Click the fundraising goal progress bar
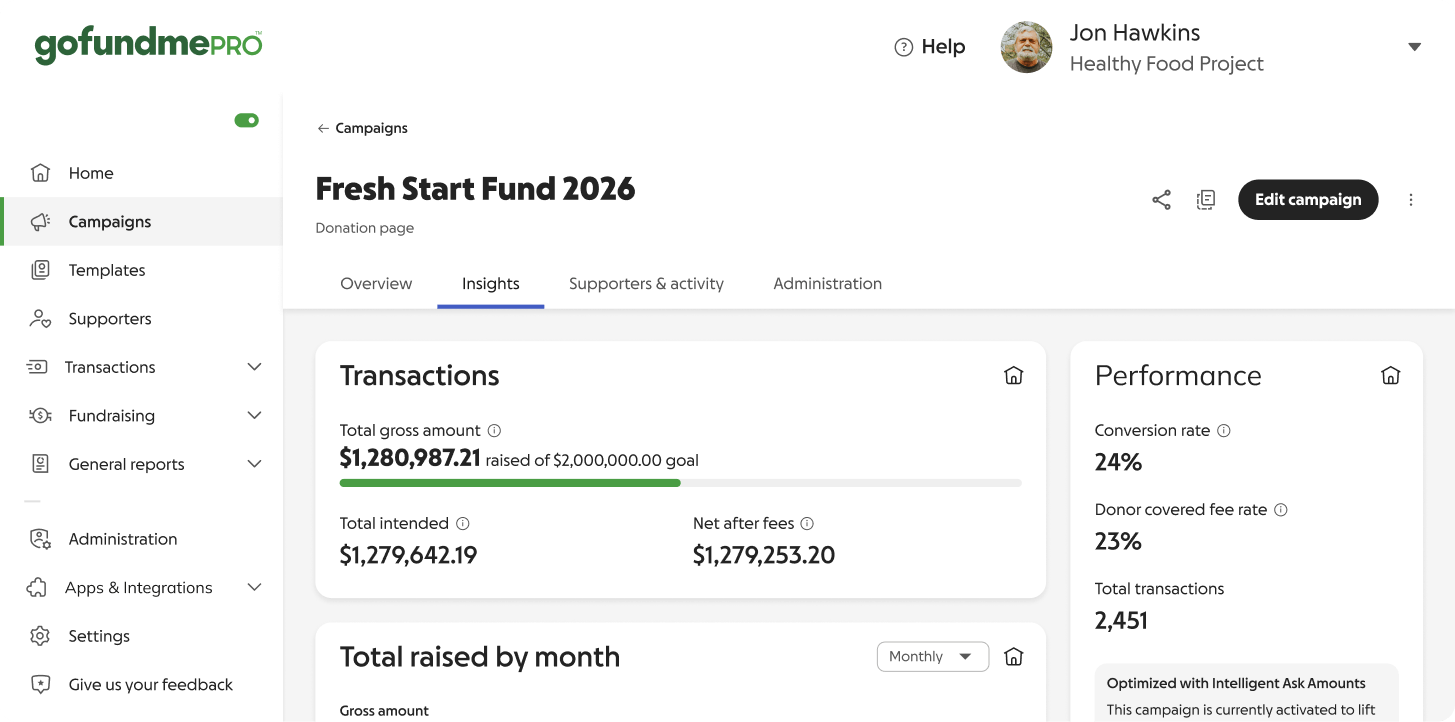Screen dimensions: 1455x722 point(680,482)
